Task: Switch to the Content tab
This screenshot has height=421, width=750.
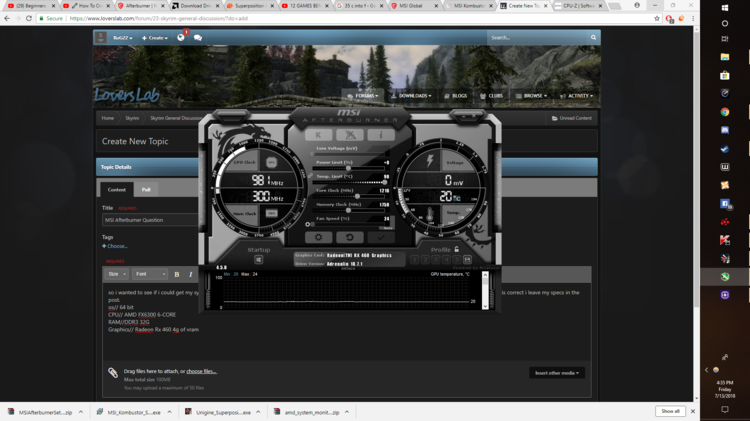Action: 116,189
